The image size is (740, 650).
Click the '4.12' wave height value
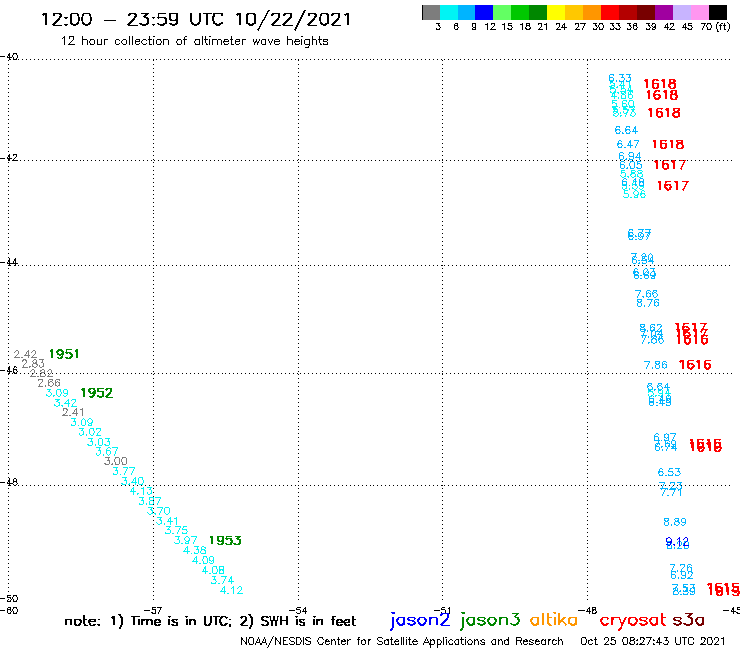coord(232,590)
